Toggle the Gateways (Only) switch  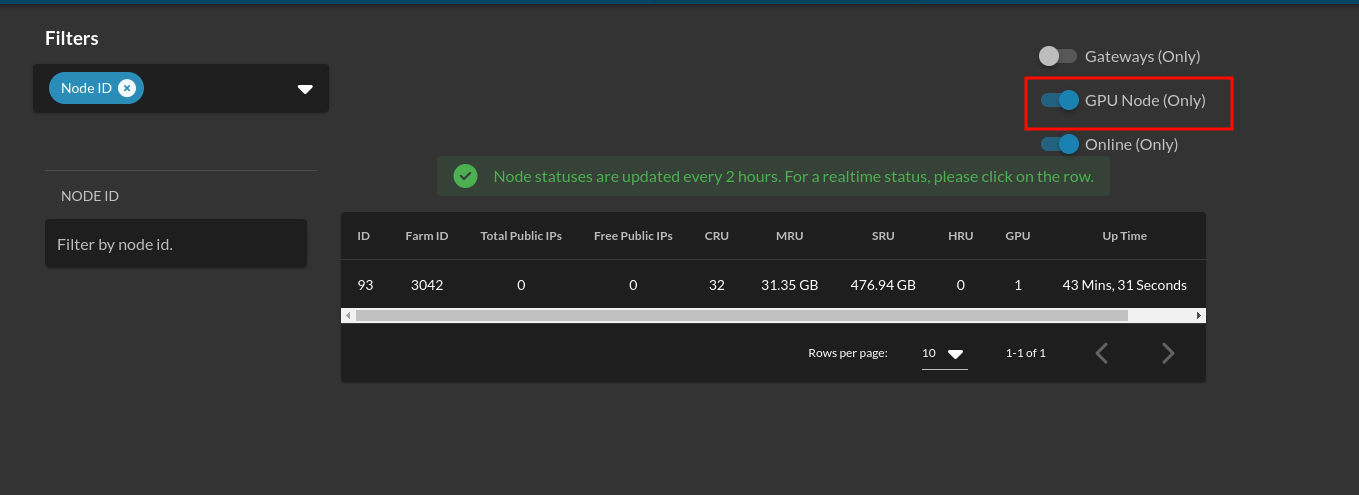click(1057, 56)
